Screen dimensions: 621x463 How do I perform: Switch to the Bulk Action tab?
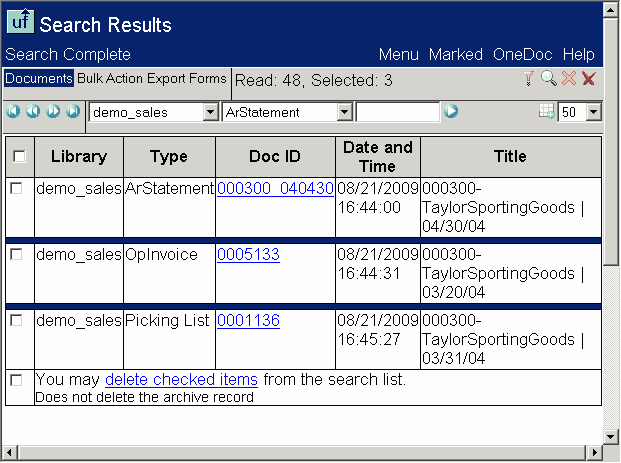111,79
